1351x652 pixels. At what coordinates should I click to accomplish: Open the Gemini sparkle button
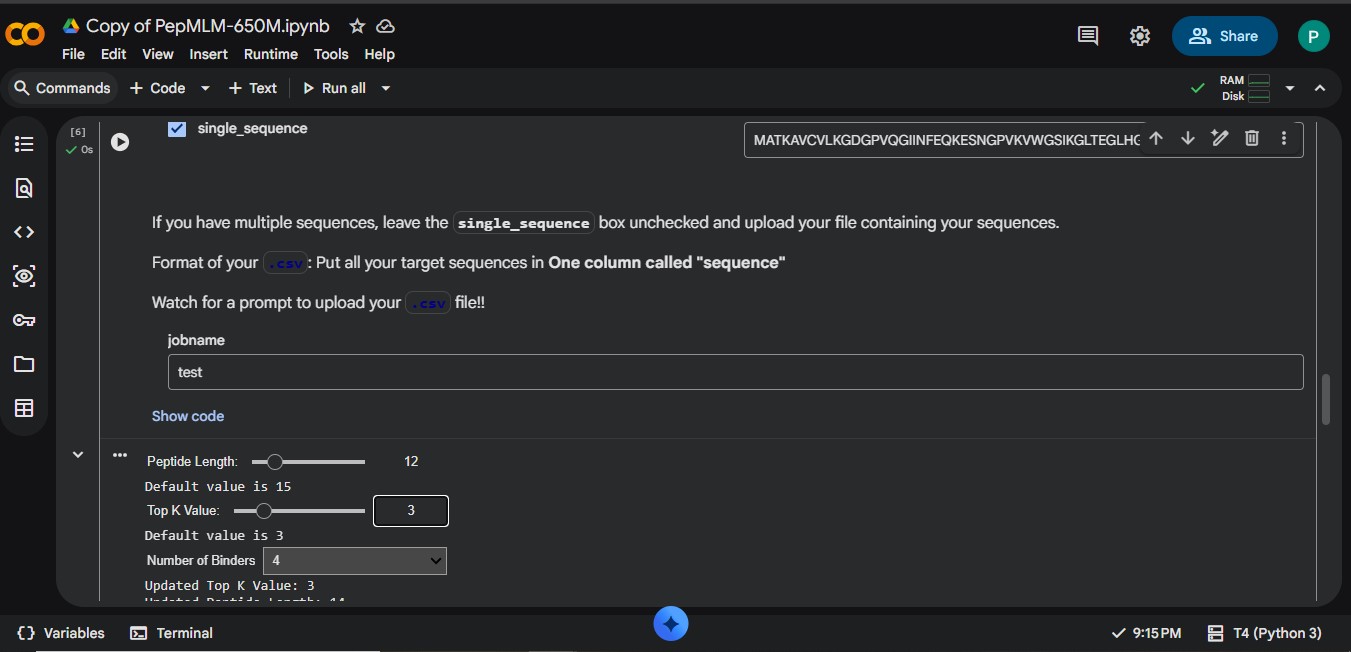(671, 624)
